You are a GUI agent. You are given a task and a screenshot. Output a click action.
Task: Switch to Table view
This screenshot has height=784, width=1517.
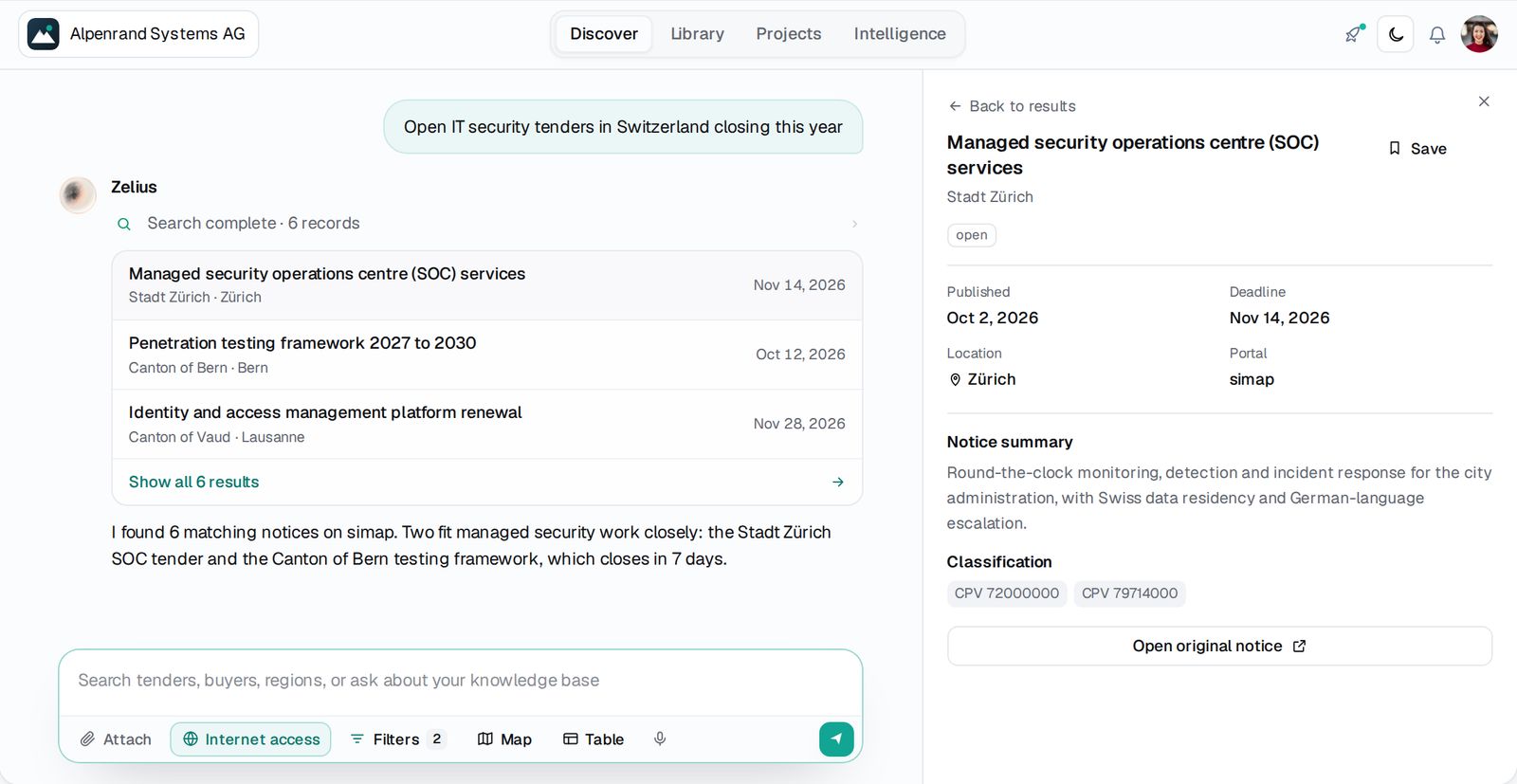(594, 739)
